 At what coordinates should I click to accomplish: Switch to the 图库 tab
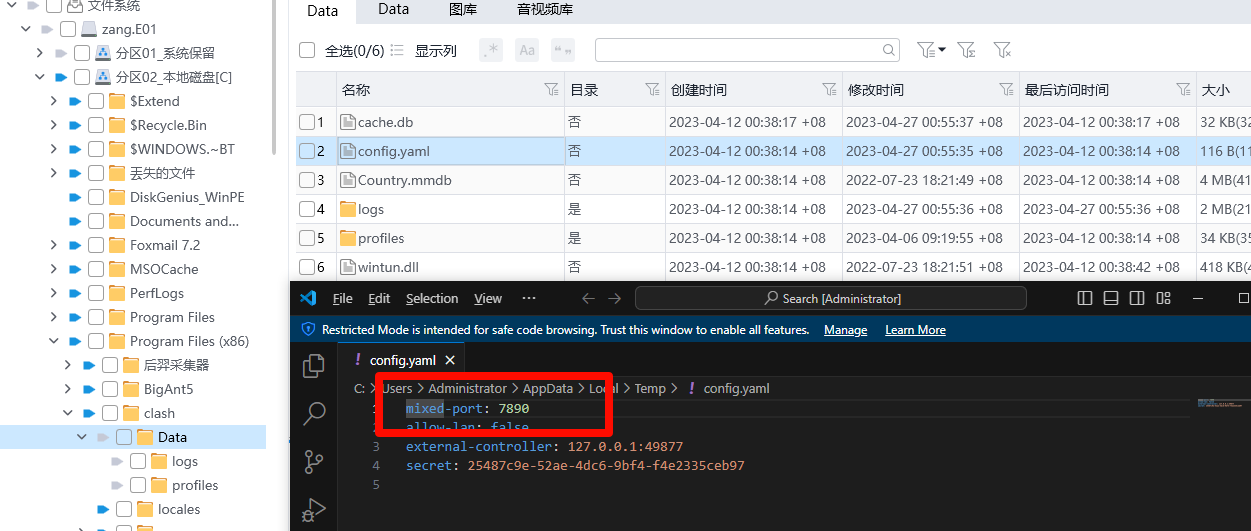[x=463, y=10]
